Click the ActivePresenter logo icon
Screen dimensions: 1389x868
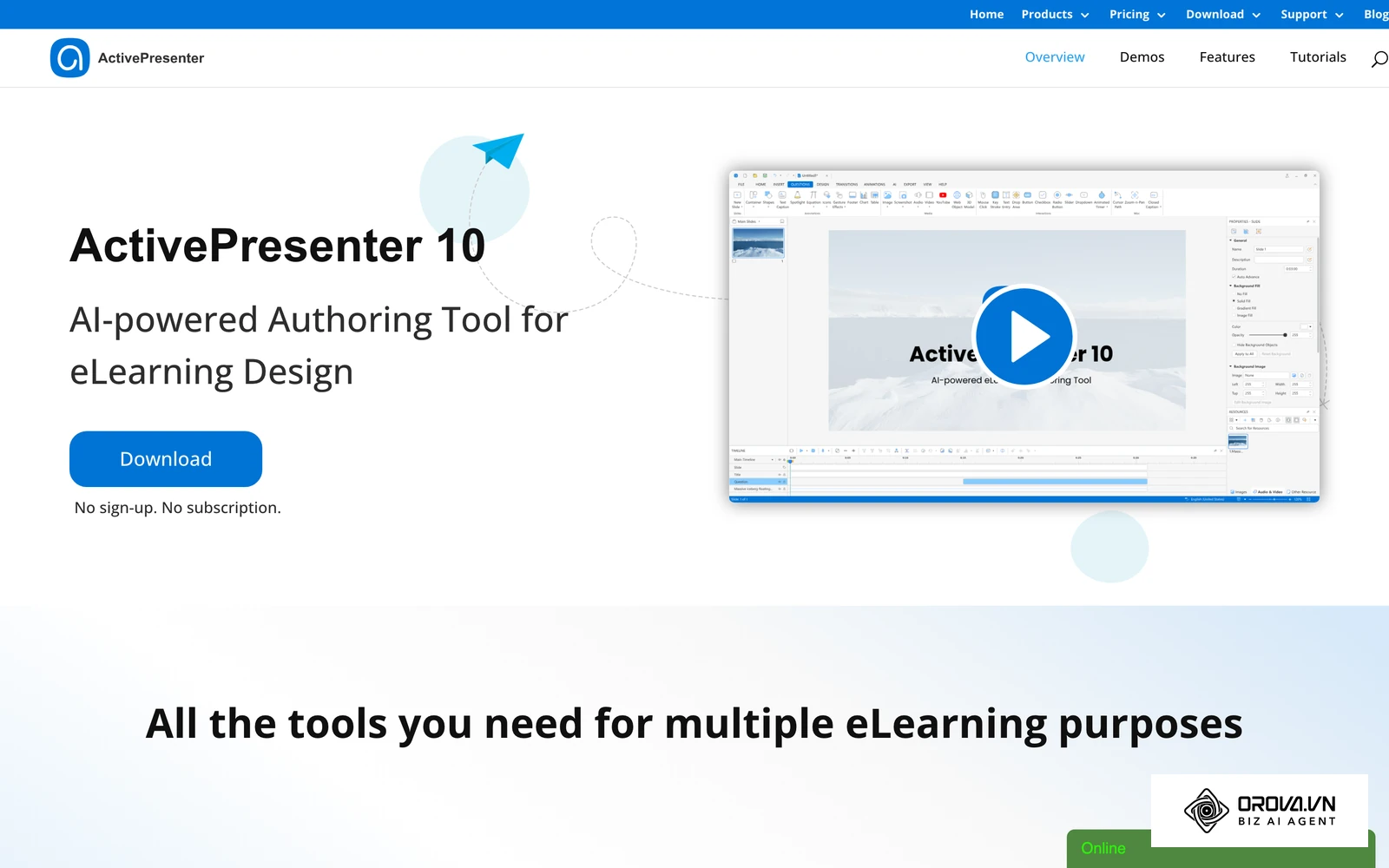pos(69,58)
